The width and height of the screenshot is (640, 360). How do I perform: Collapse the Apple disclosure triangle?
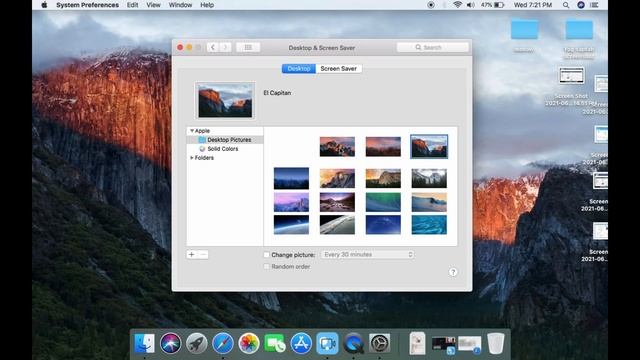coord(192,131)
